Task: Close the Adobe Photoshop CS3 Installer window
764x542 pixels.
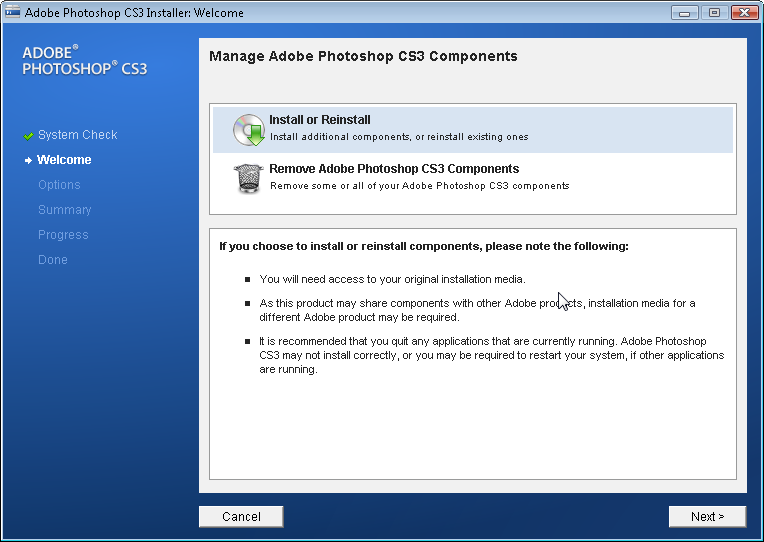Action: pos(743,13)
